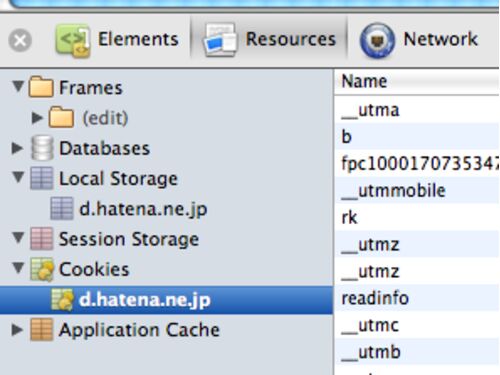
Task: Select the (edit) frame label
Action: pyautogui.click(x=105, y=118)
